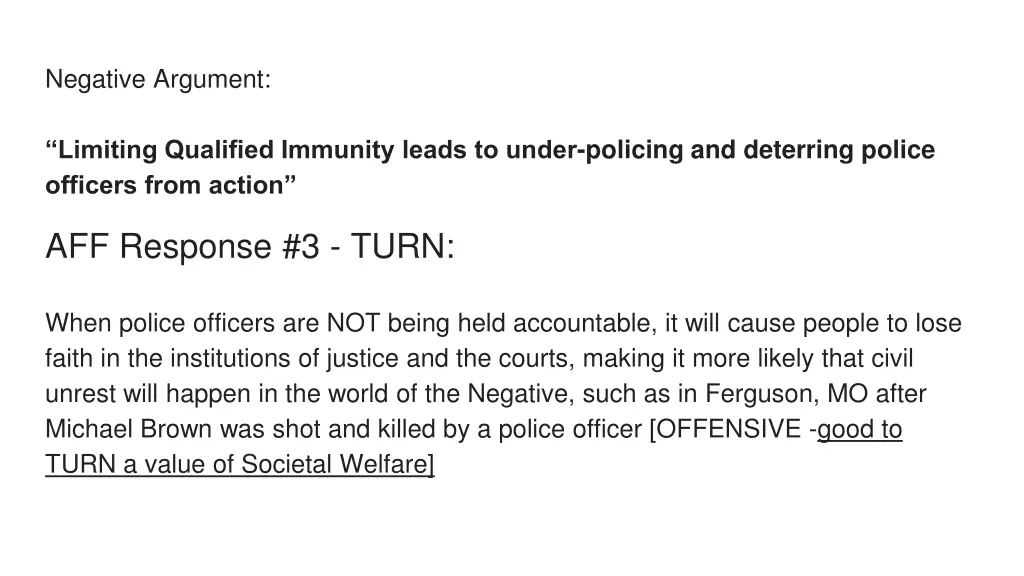Click the "Negative Argument:" heading text
The height and width of the screenshot is (576, 1024).
[x=158, y=80]
